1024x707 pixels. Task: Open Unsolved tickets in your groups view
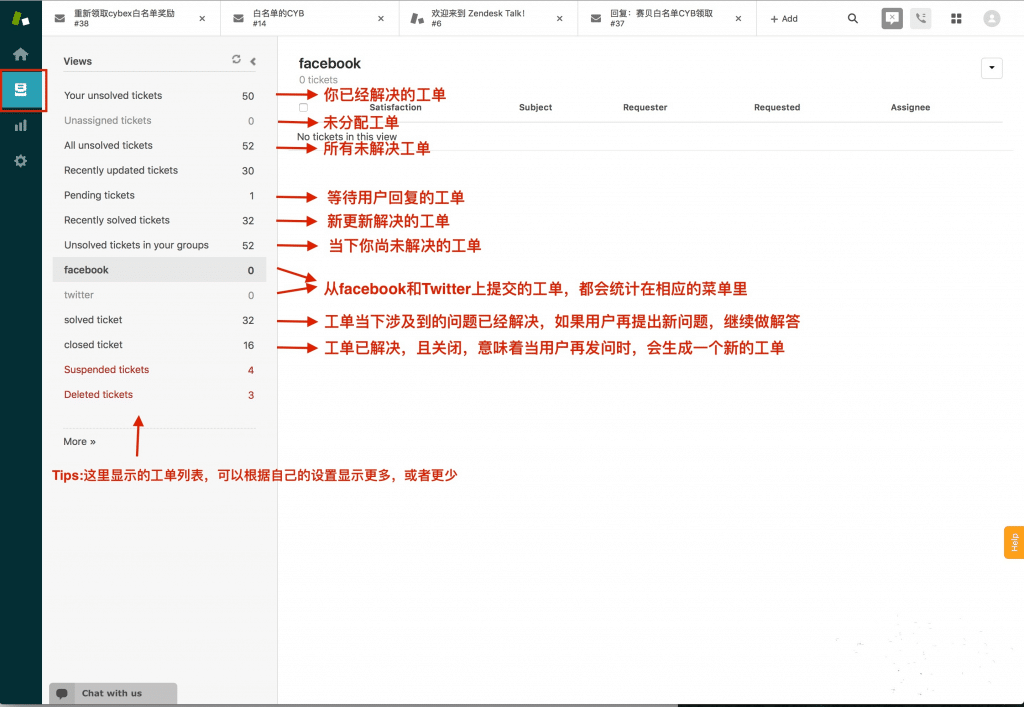coord(159,245)
